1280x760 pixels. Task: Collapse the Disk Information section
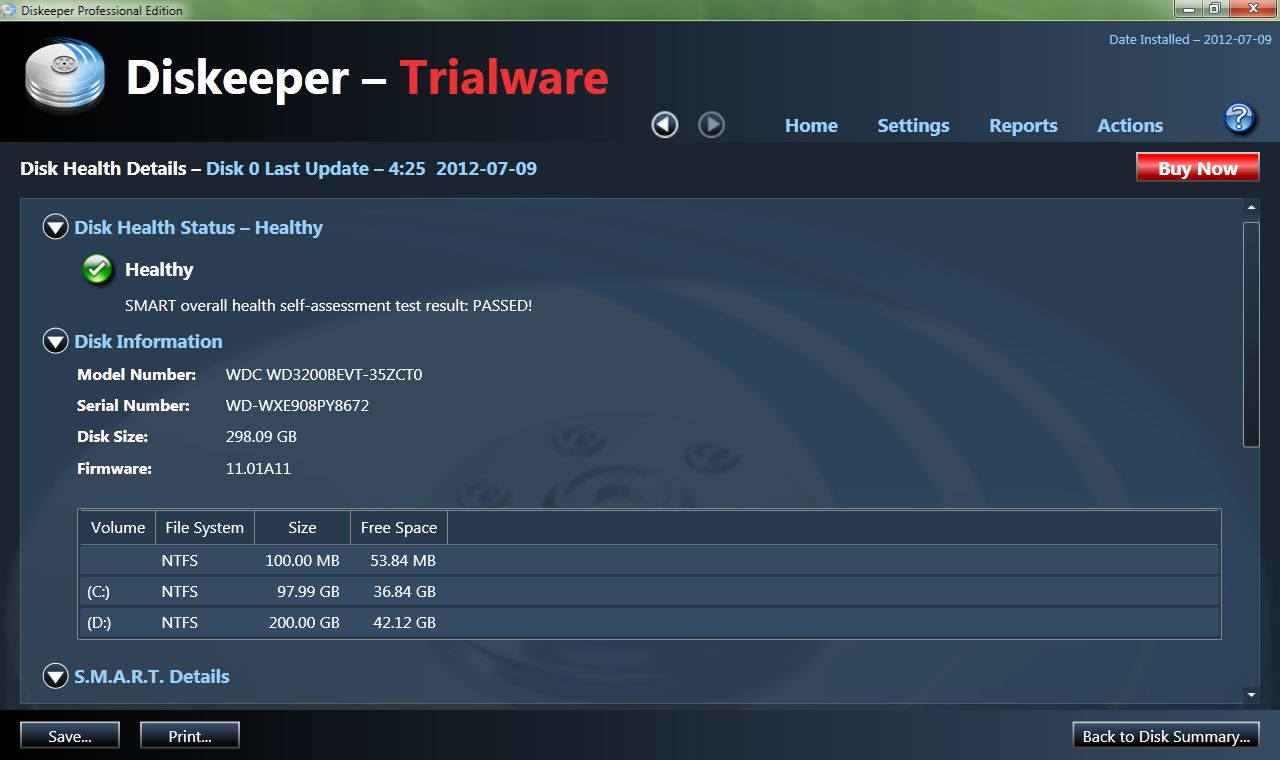coord(55,342)
